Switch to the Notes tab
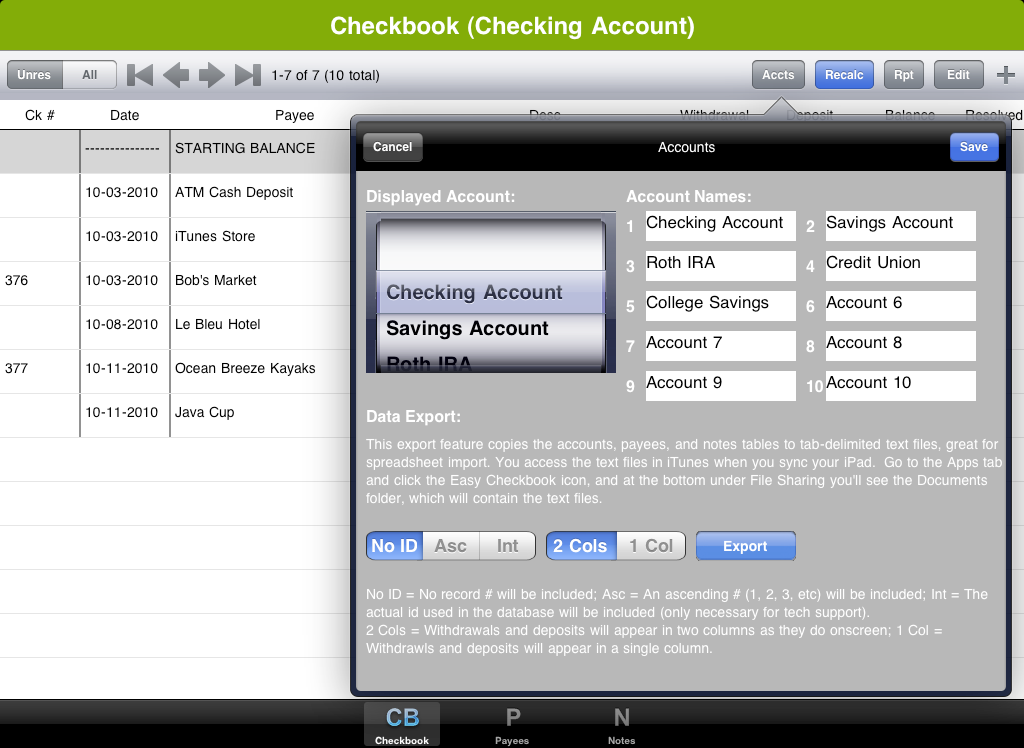The width and height of the screenshot is (1024, 748). (621, 724)
